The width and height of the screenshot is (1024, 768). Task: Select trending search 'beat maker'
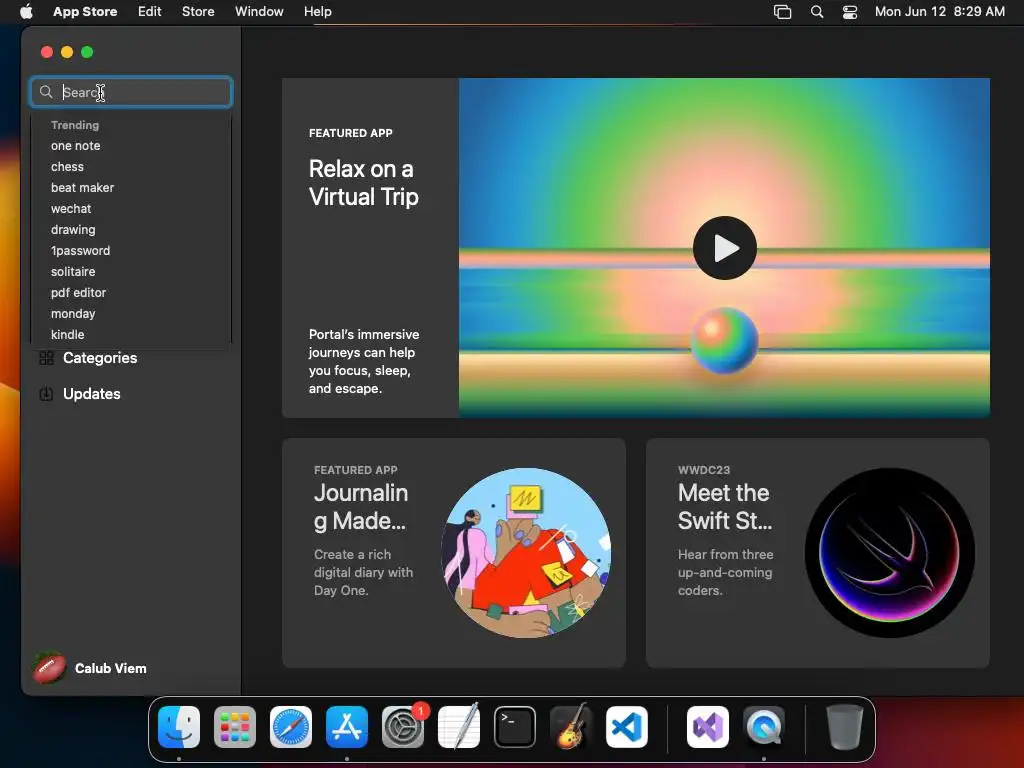click(x=82, y=187)
